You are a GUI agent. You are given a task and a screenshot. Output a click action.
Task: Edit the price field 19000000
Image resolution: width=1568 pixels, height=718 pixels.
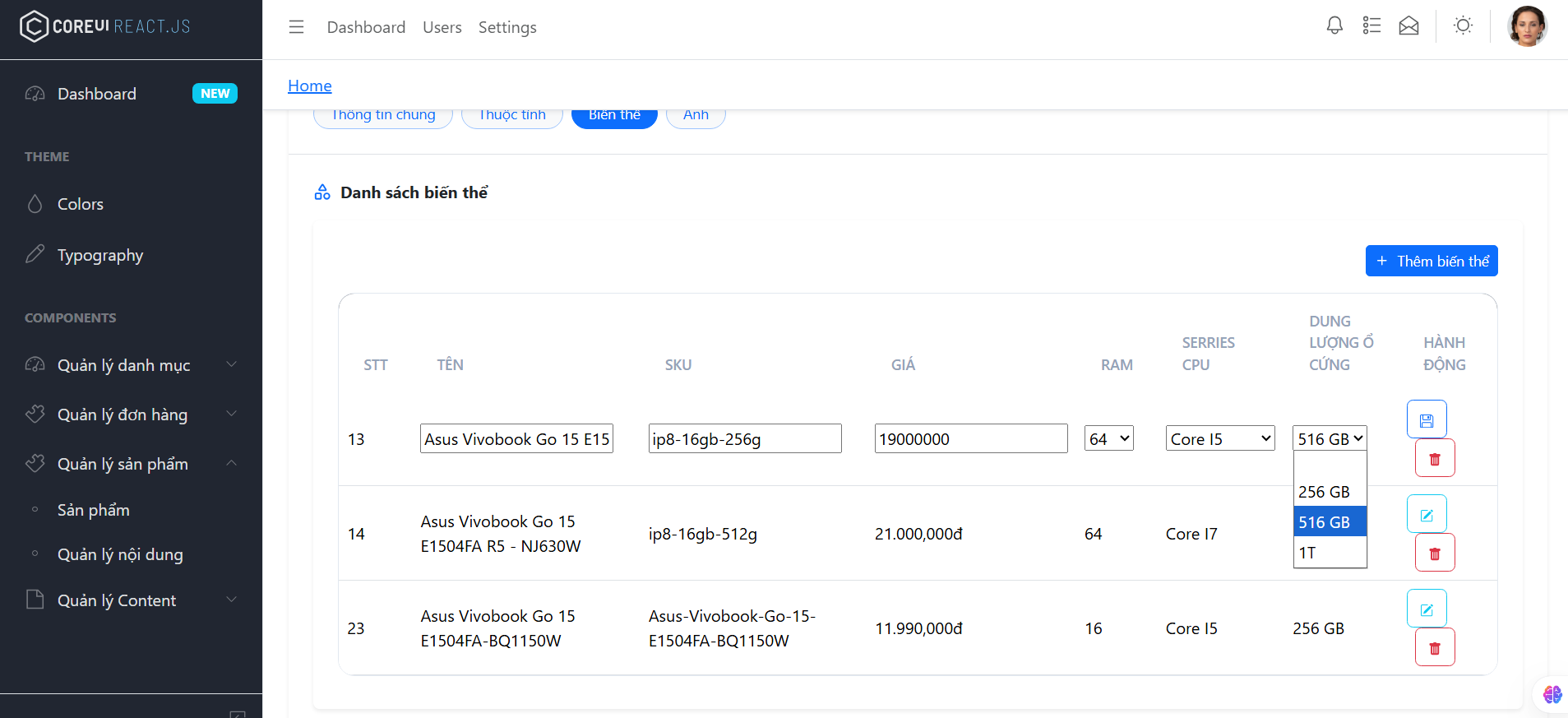click(x=971, y=438)
